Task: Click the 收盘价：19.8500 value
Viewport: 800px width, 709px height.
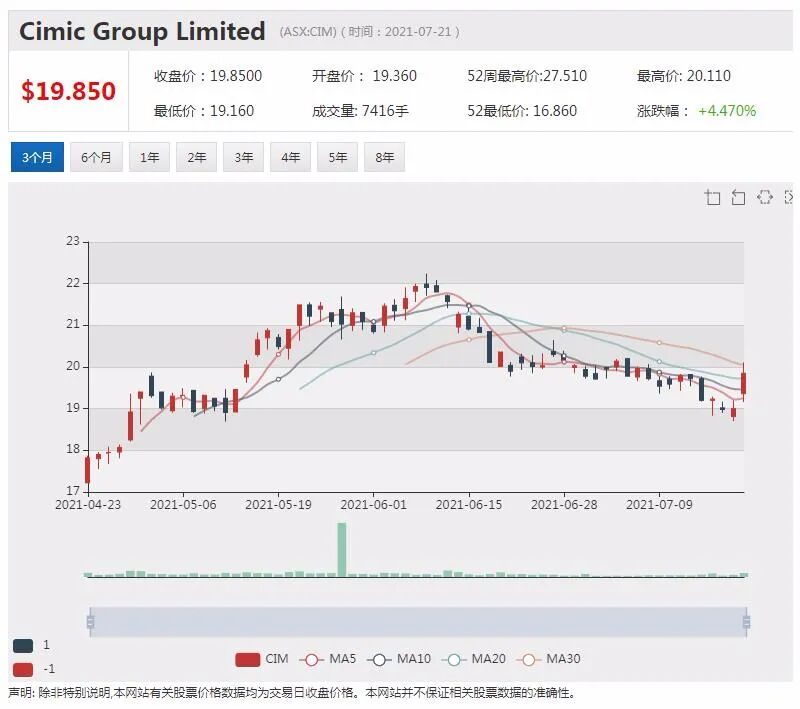Action: [208, 76]
